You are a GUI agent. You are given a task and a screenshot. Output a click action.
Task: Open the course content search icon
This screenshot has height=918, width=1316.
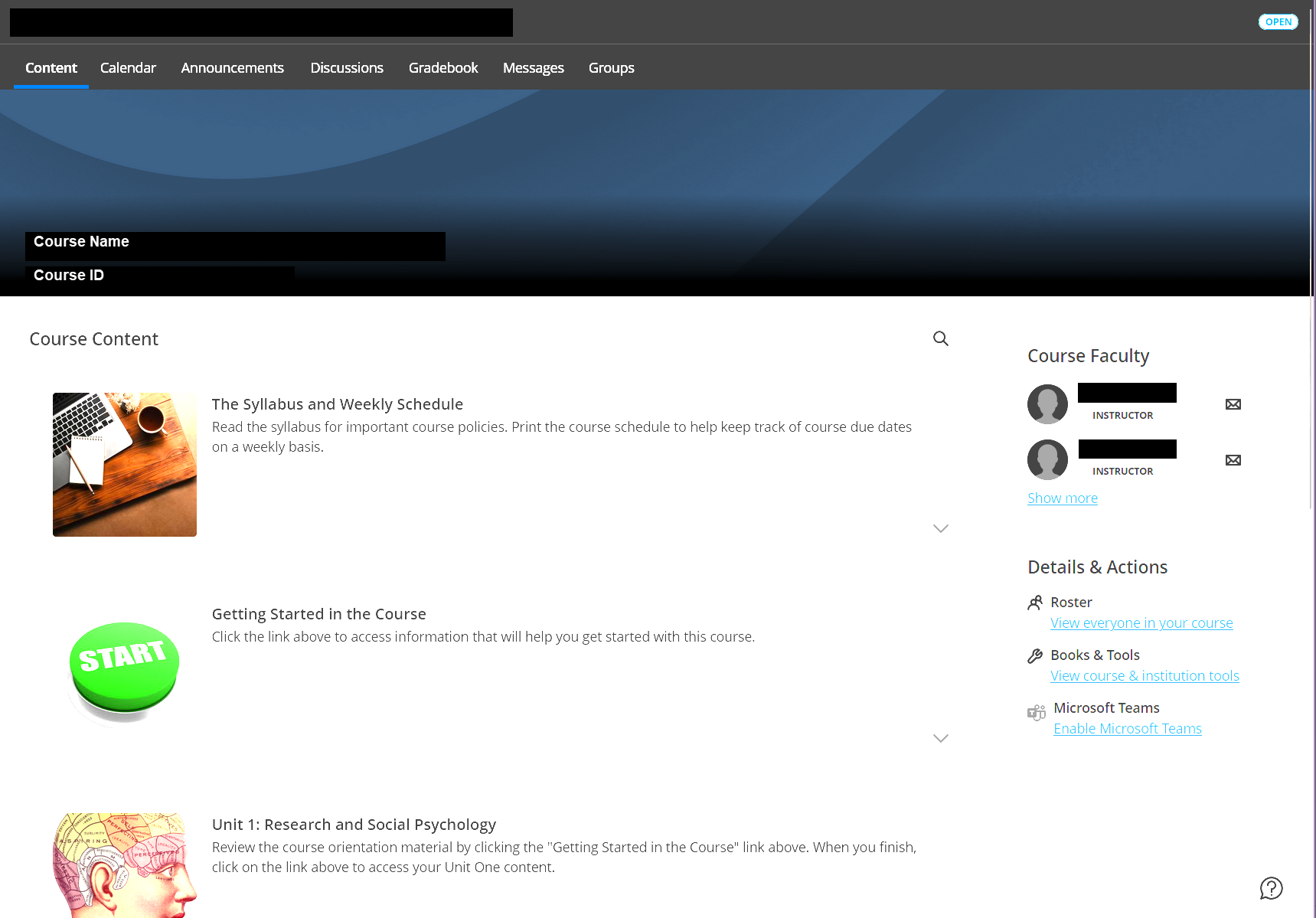pos(940,338)
